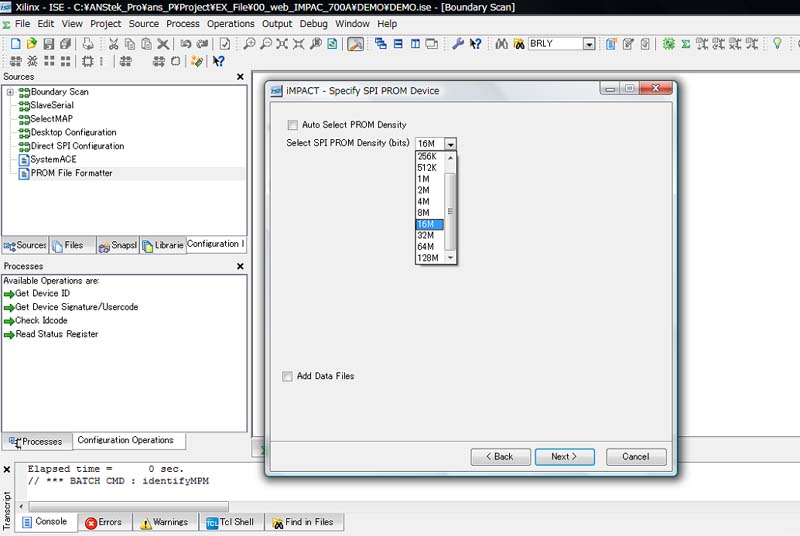Click the lightbulb tips icon
This screenshot has height=536, width=800.
(x=777, y=44)
